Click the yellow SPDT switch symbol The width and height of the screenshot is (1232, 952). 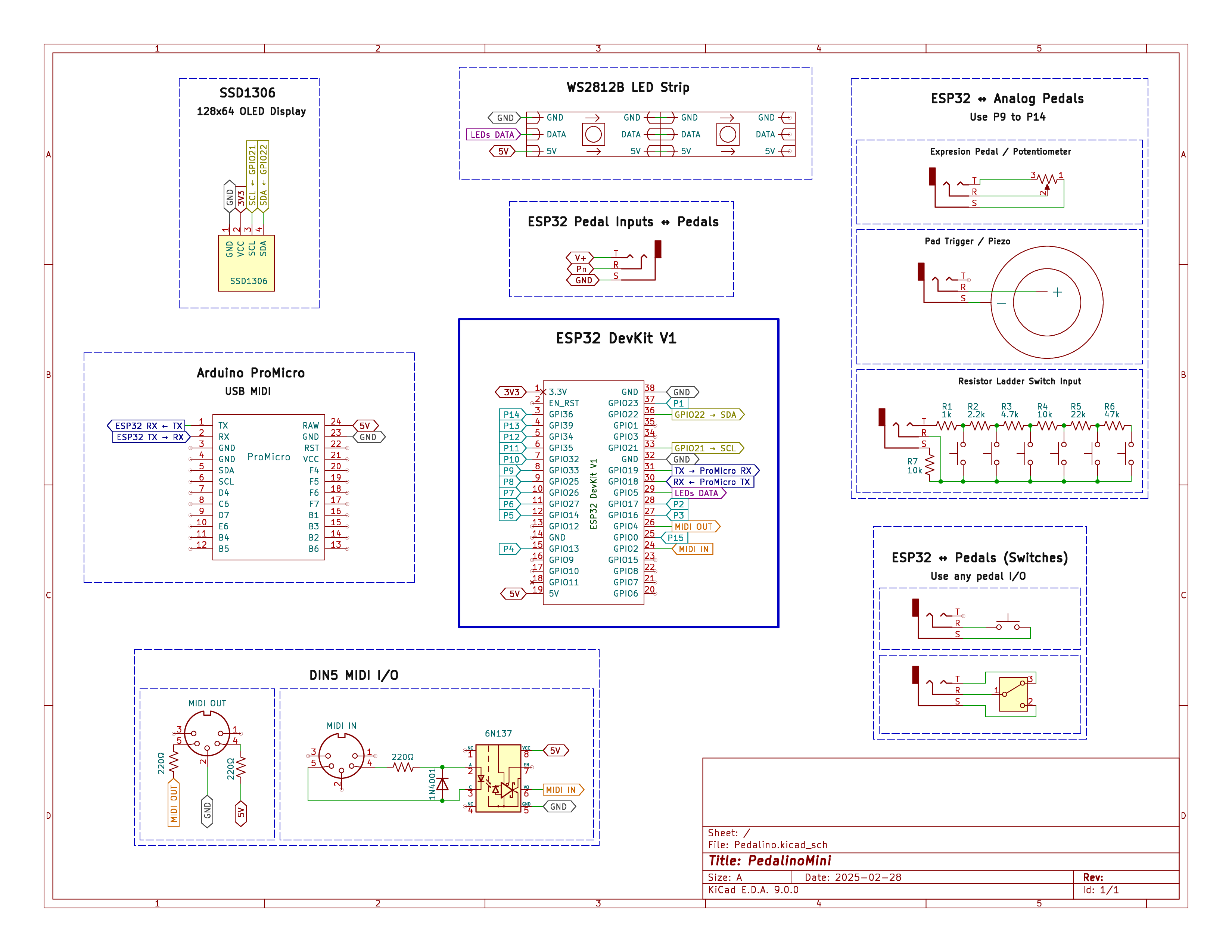click(1014, 694)
